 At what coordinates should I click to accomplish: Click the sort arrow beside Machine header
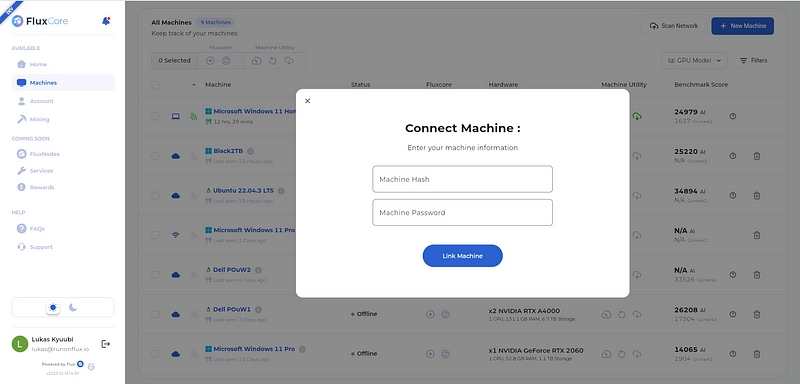193,85
